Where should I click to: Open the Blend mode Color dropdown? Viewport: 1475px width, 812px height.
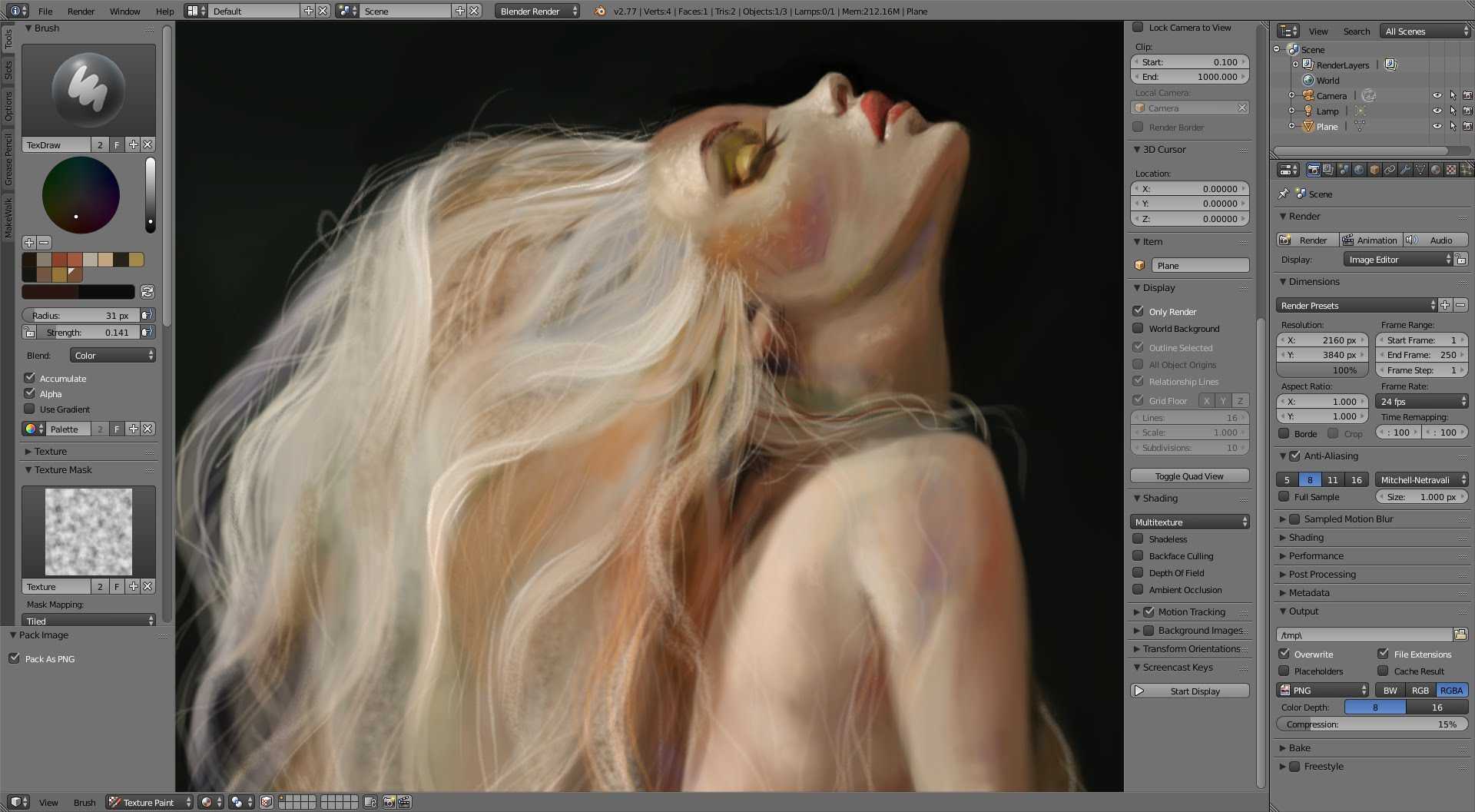click(113, 355)
